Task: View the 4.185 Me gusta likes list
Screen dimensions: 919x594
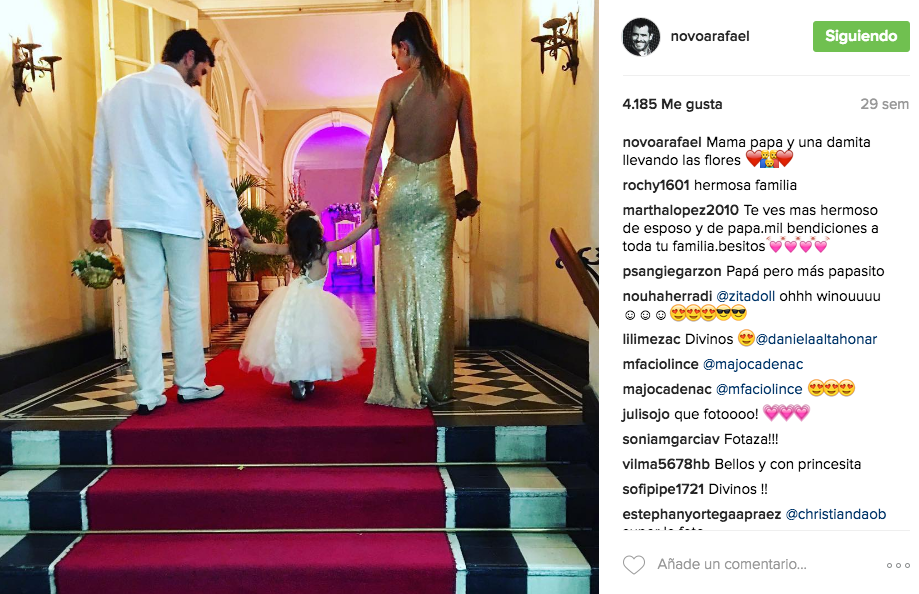Action: [672, 104]
